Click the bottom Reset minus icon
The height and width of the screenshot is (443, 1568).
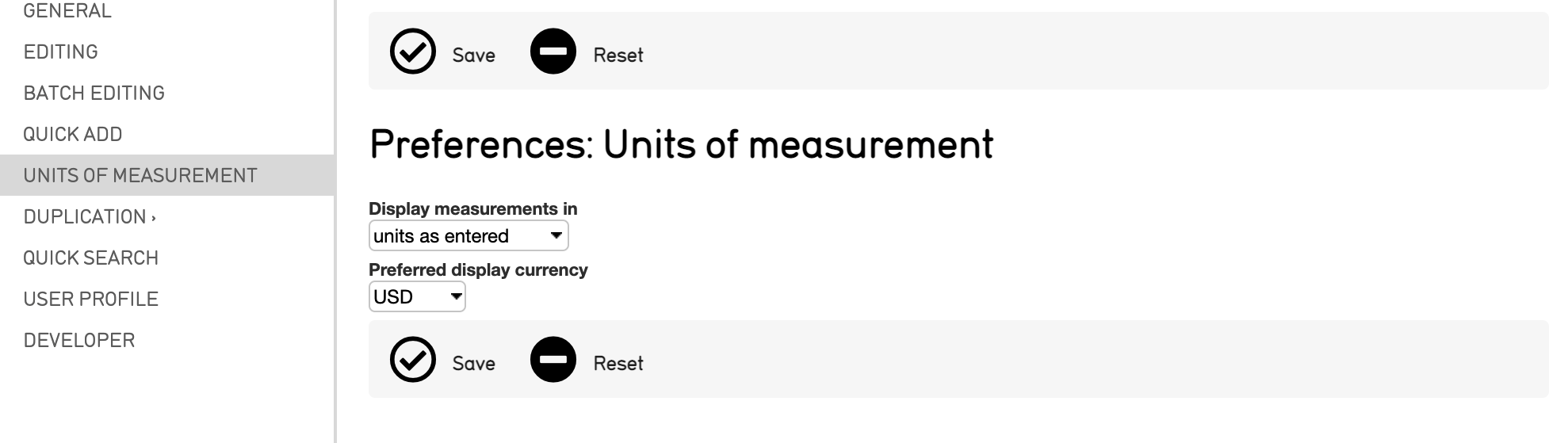(x=553, y=361)
